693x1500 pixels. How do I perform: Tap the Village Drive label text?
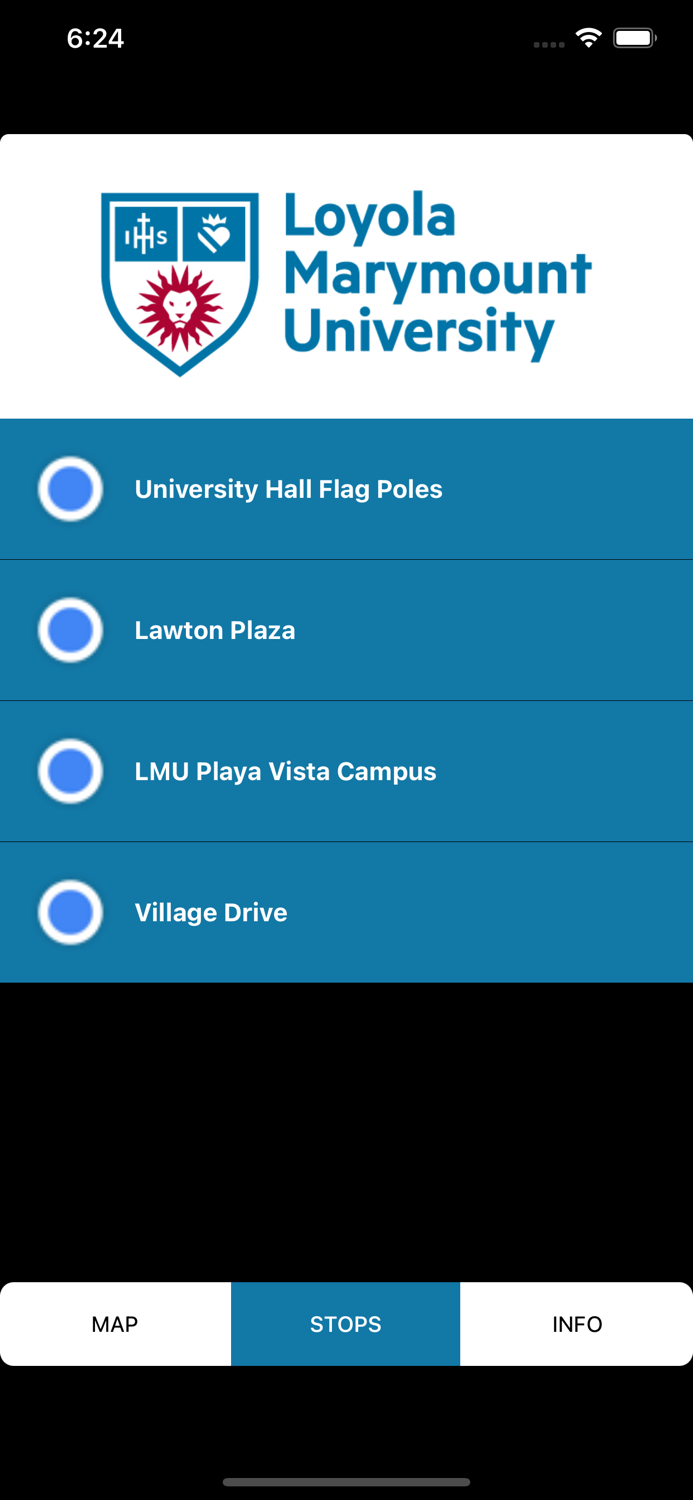[211, 912]
